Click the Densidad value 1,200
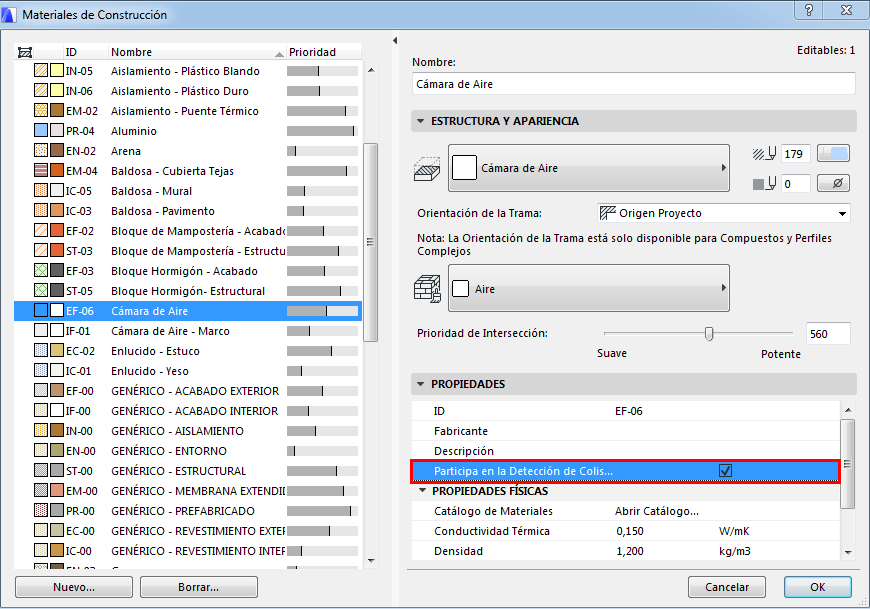 click(630, 551)
